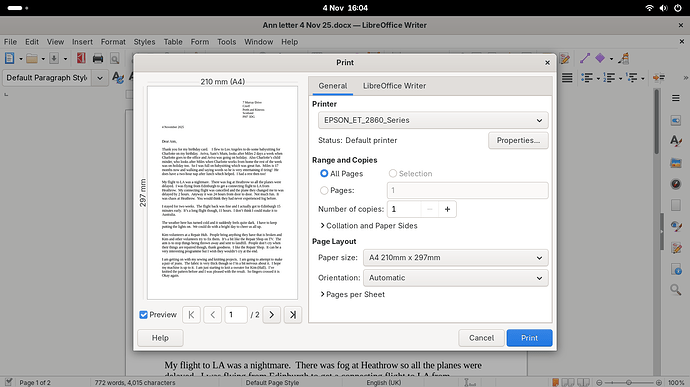Go to next preview page
The image size is (690, 387).
pos(272,315)
